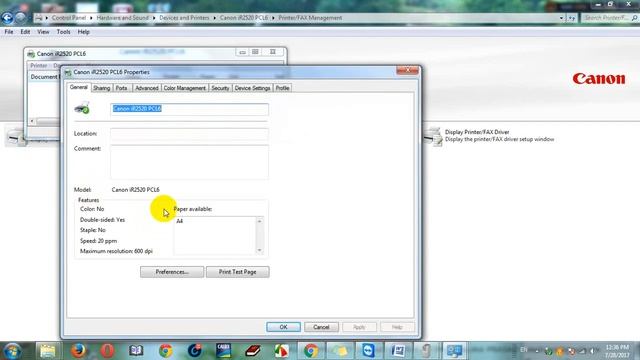This screenshot has height=360, width=640.
Task: Click the printer icon in Properties General tab
Action: pyautogui.click(x=82, y=108)
